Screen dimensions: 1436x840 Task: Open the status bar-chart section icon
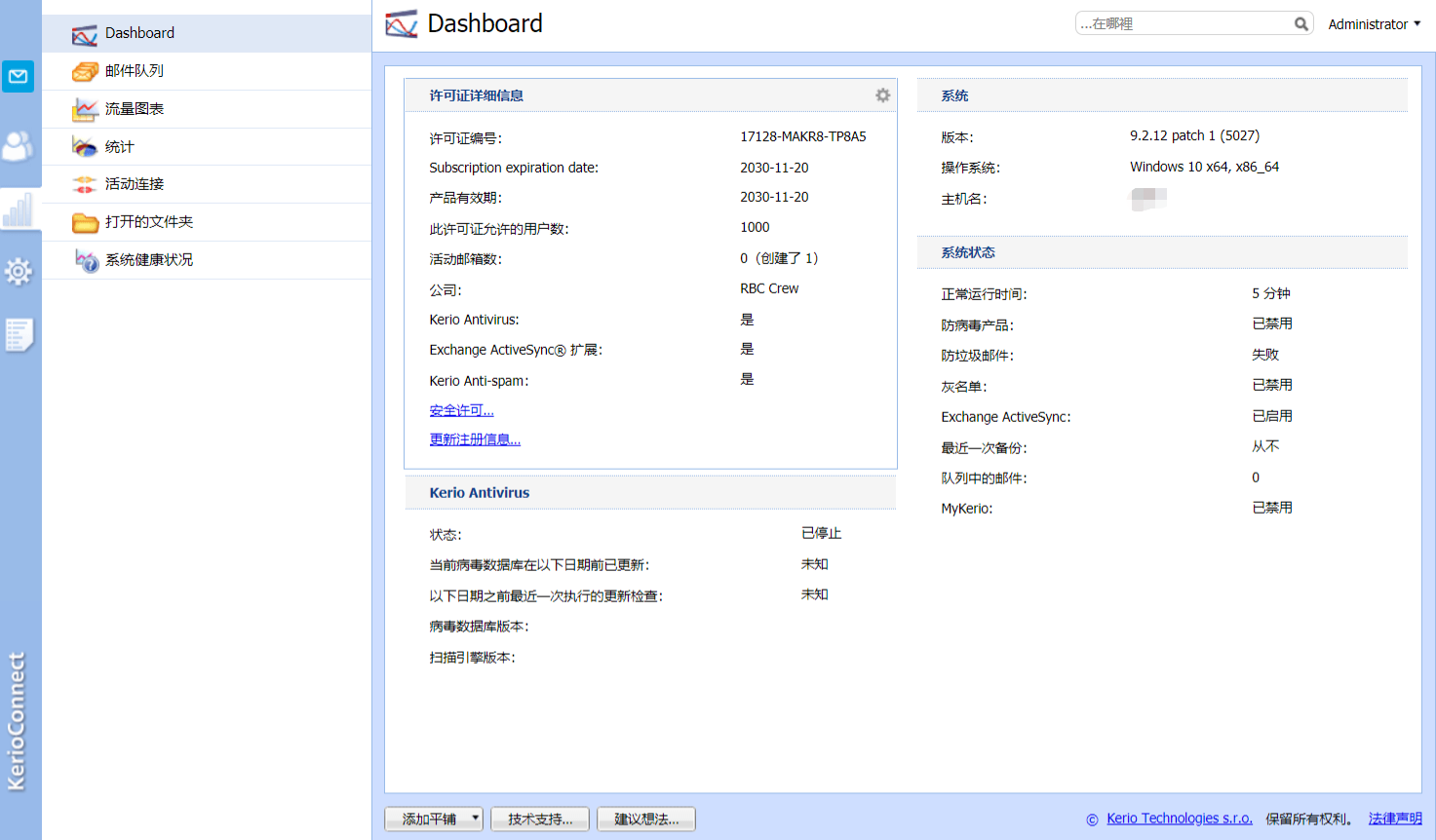click(x=18, y=210)
